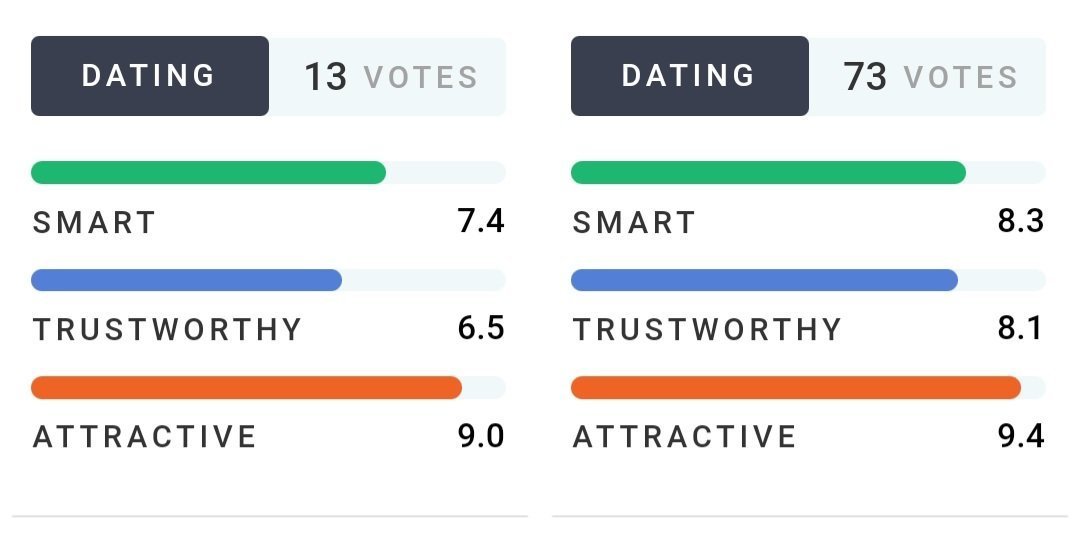Click the 9.4 Attractive score value
The image size is (1080, 557).
1020,436
